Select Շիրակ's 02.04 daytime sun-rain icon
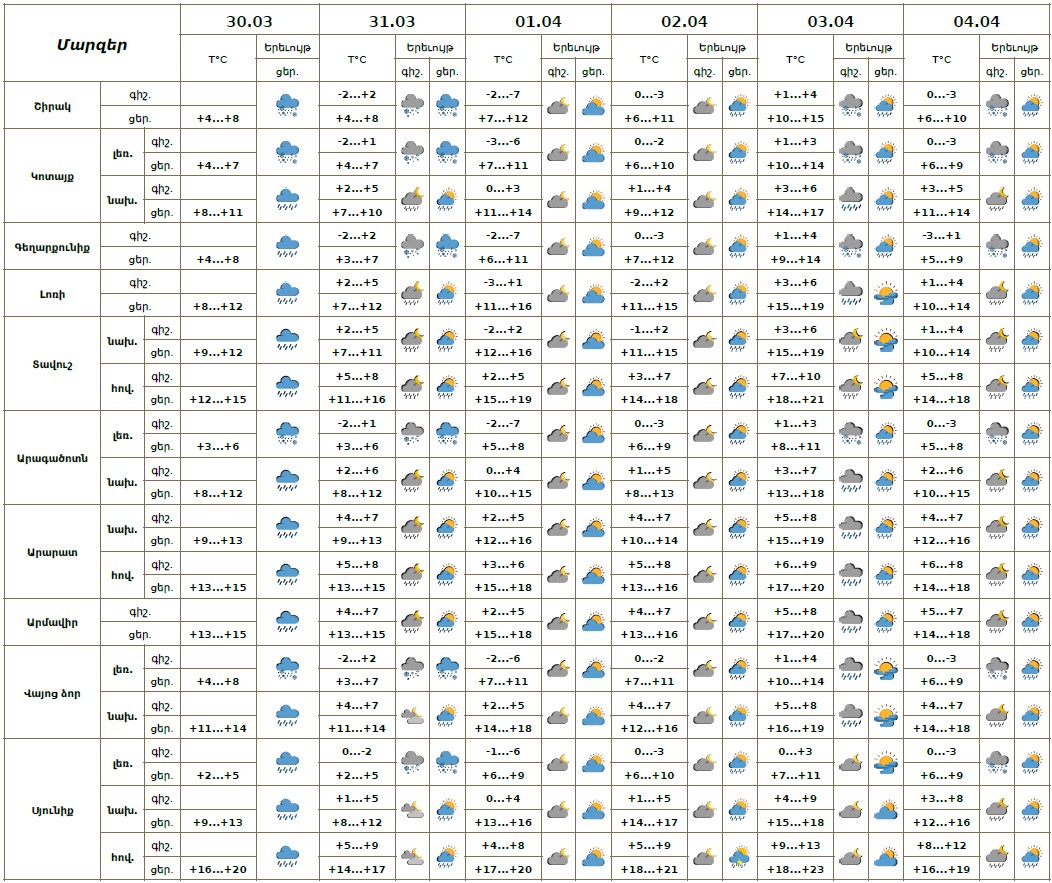The height and width of the screenshot is (883, 1052). pyautogui.click(x=739, y=105)
